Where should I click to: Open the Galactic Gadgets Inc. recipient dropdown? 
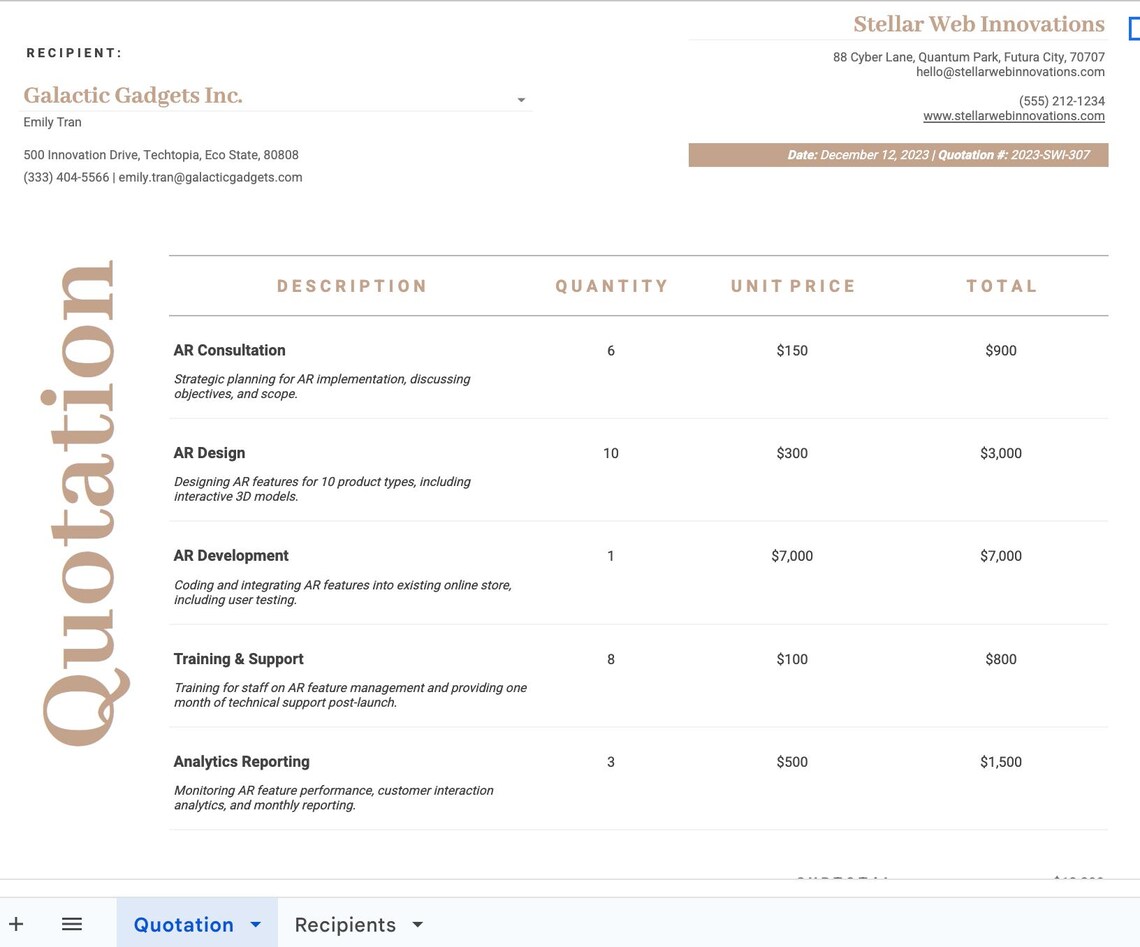coord(520,99)
